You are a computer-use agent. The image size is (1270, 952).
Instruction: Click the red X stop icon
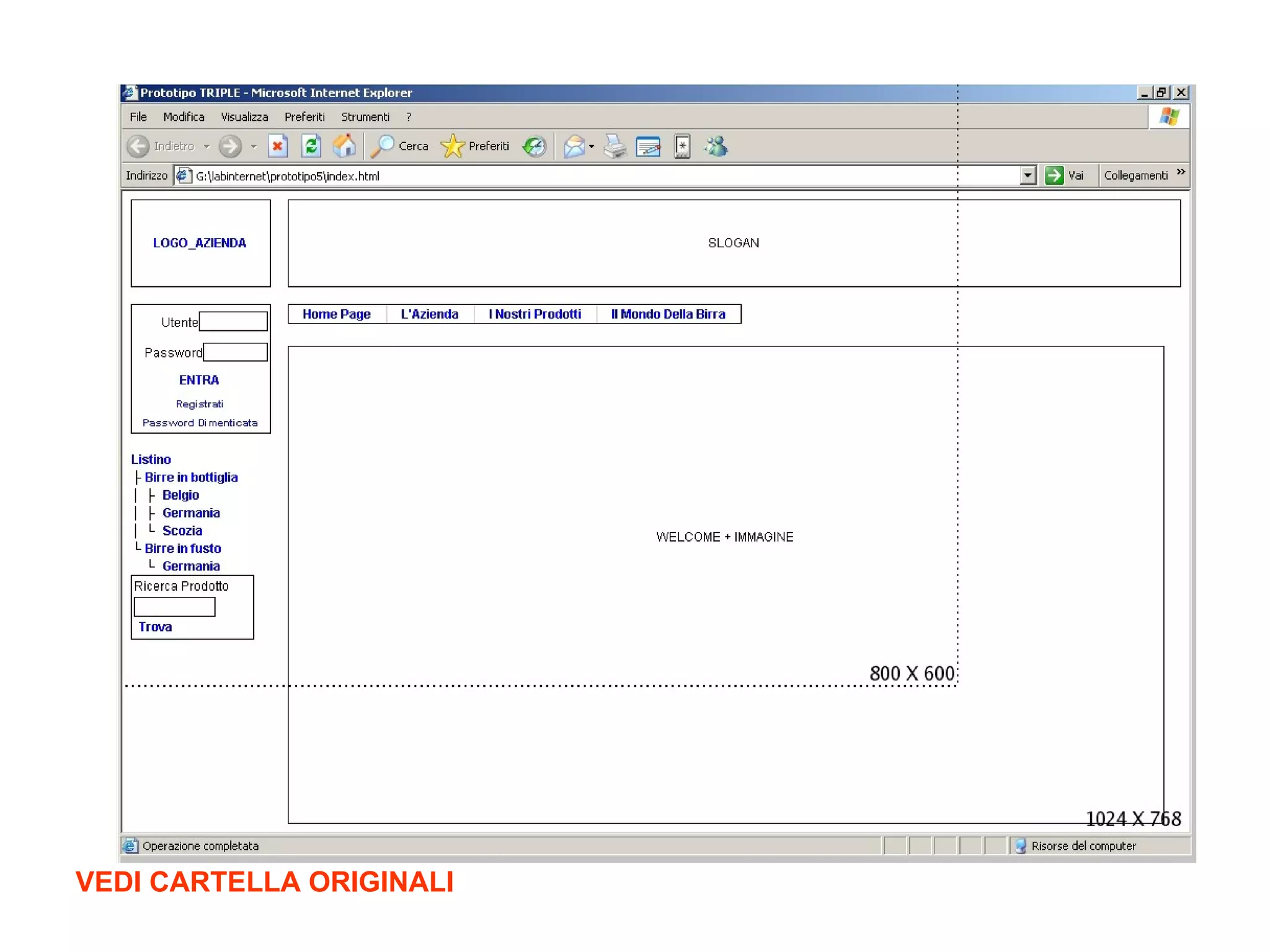tap(277, 146)
